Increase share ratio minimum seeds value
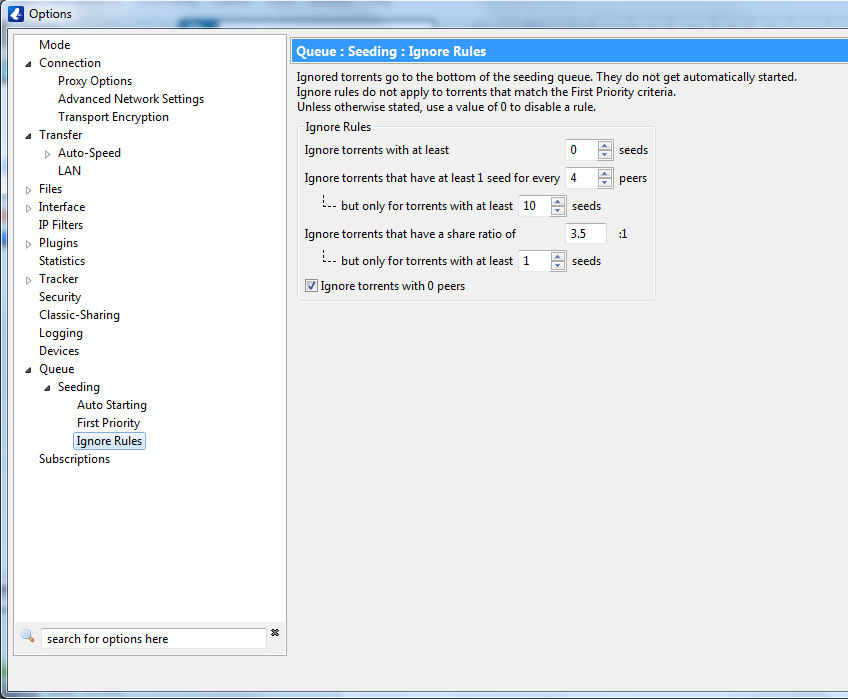Screen dimensions: 848x699 tap(558, 256)
